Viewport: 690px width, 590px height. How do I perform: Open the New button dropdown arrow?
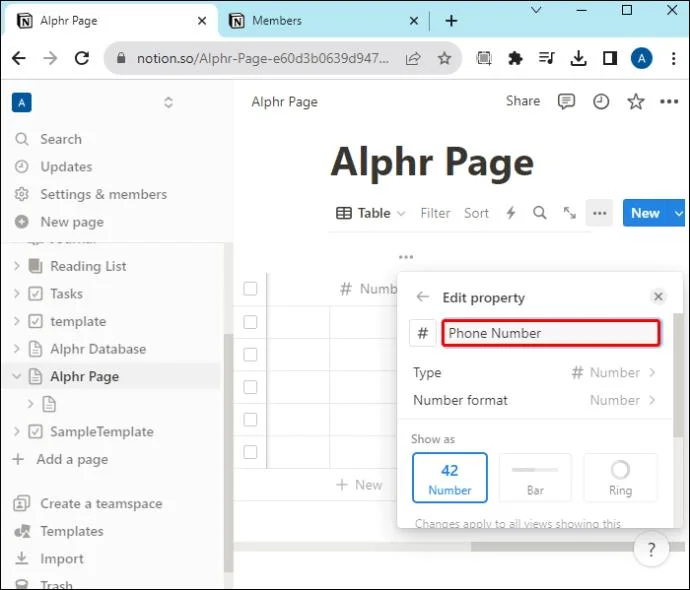pos(678,213)
